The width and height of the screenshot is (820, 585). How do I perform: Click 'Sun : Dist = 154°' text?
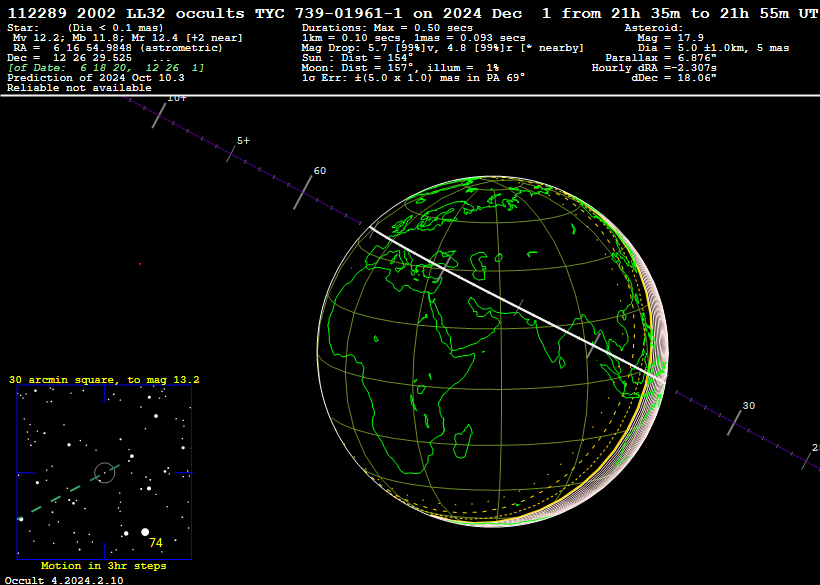tap(357, 58)
